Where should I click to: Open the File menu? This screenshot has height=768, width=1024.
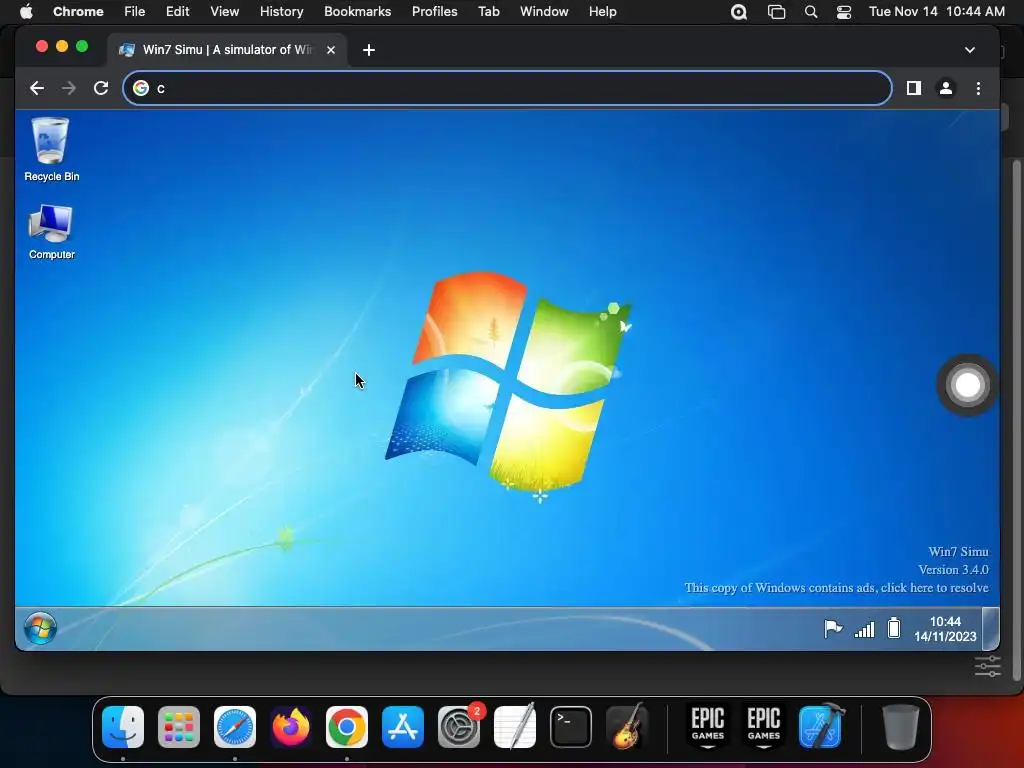135,12
